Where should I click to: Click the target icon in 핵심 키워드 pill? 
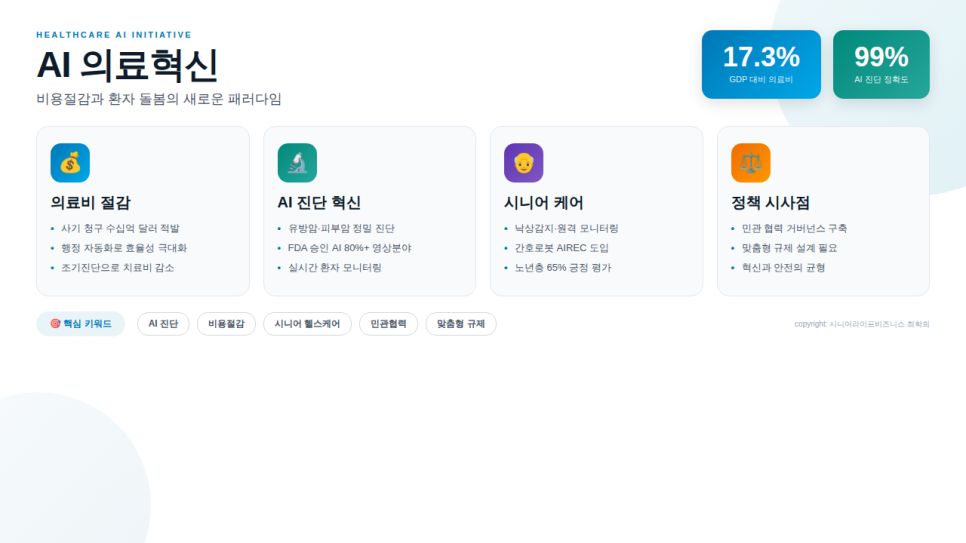pyautogui.click(x=55, y=324)
